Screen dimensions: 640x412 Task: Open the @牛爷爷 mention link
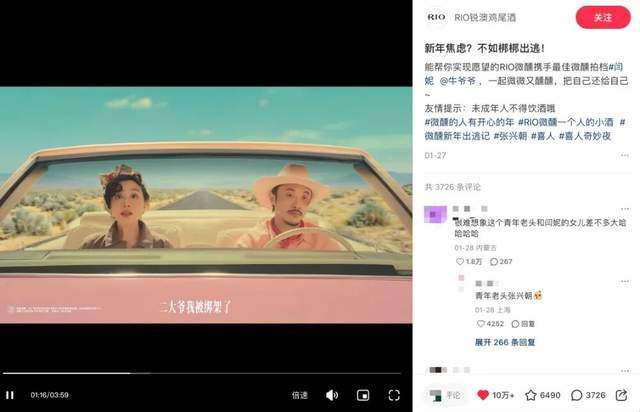458,81
